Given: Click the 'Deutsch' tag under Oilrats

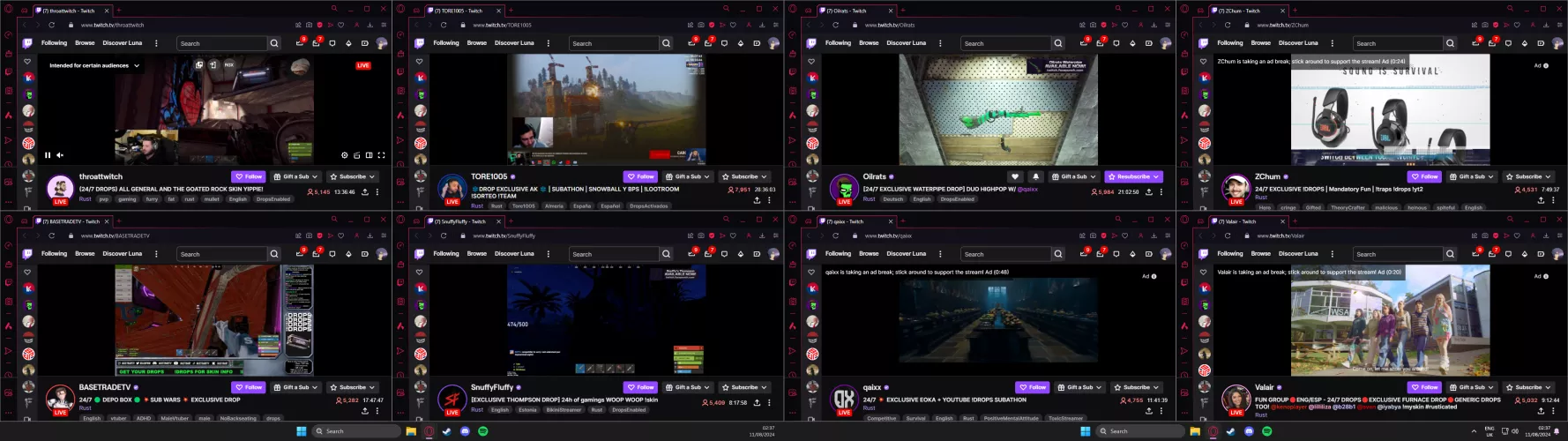Looking at the screenshot, I should (x=893, y=199).
